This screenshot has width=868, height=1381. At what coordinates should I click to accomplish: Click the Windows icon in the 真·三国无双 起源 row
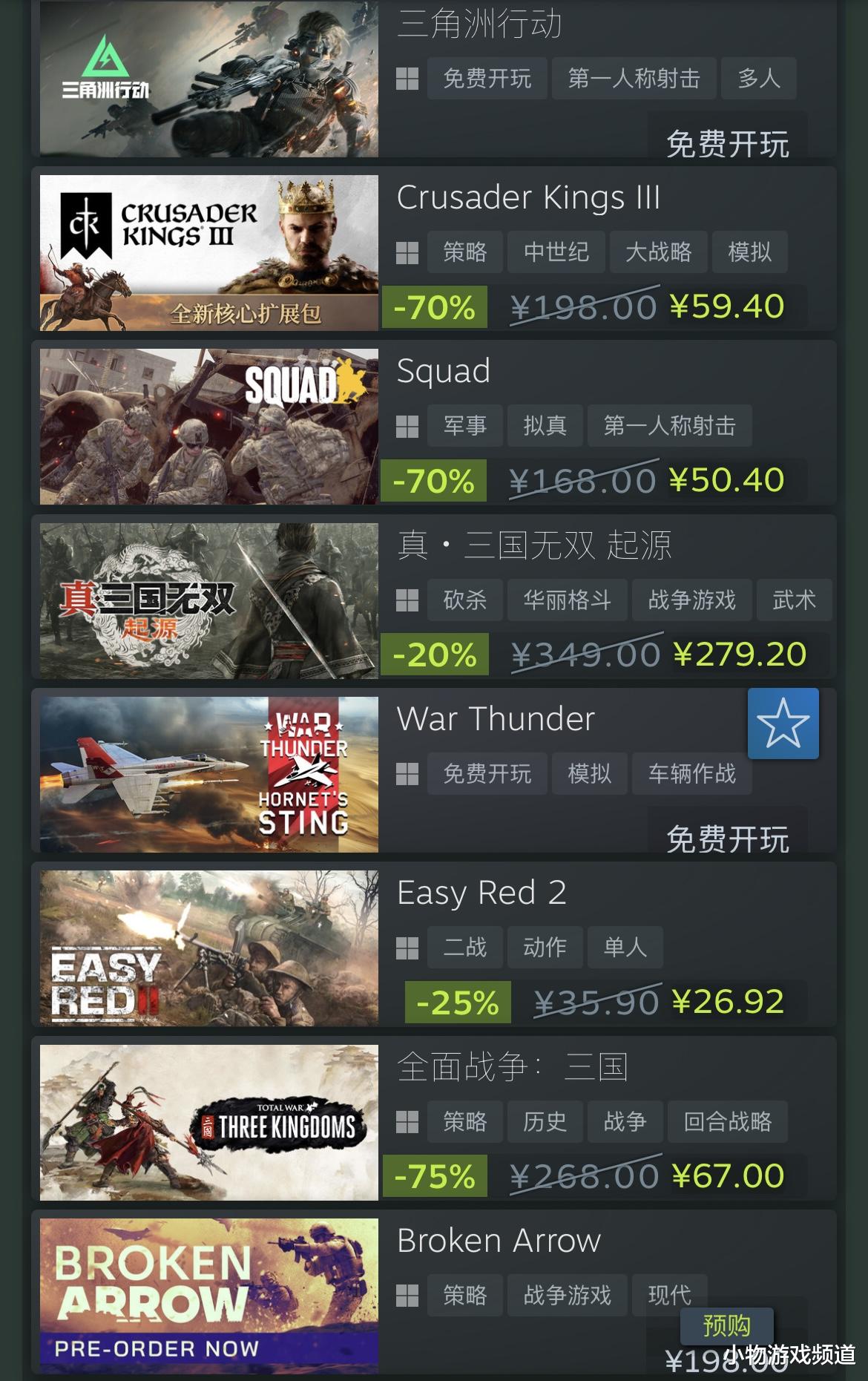point(407,600)
